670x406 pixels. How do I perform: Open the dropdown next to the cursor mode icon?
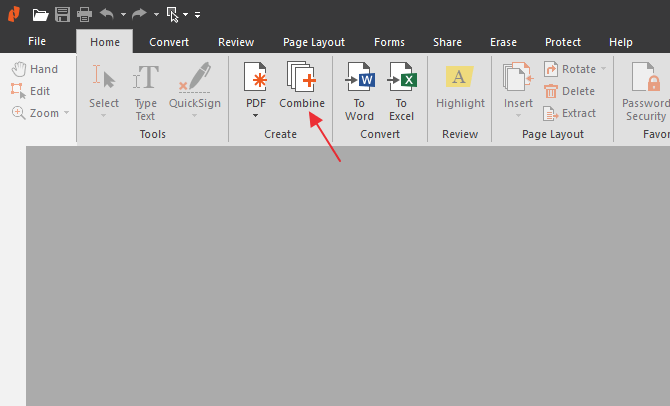186,15
